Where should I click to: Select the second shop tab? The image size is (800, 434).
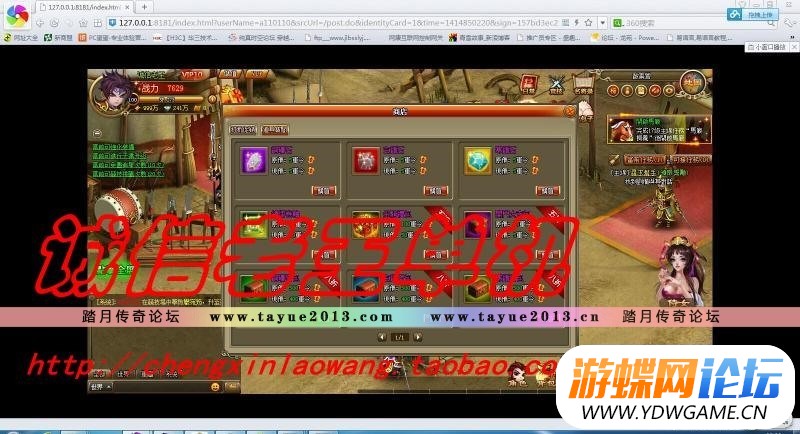tap(274, 130)
